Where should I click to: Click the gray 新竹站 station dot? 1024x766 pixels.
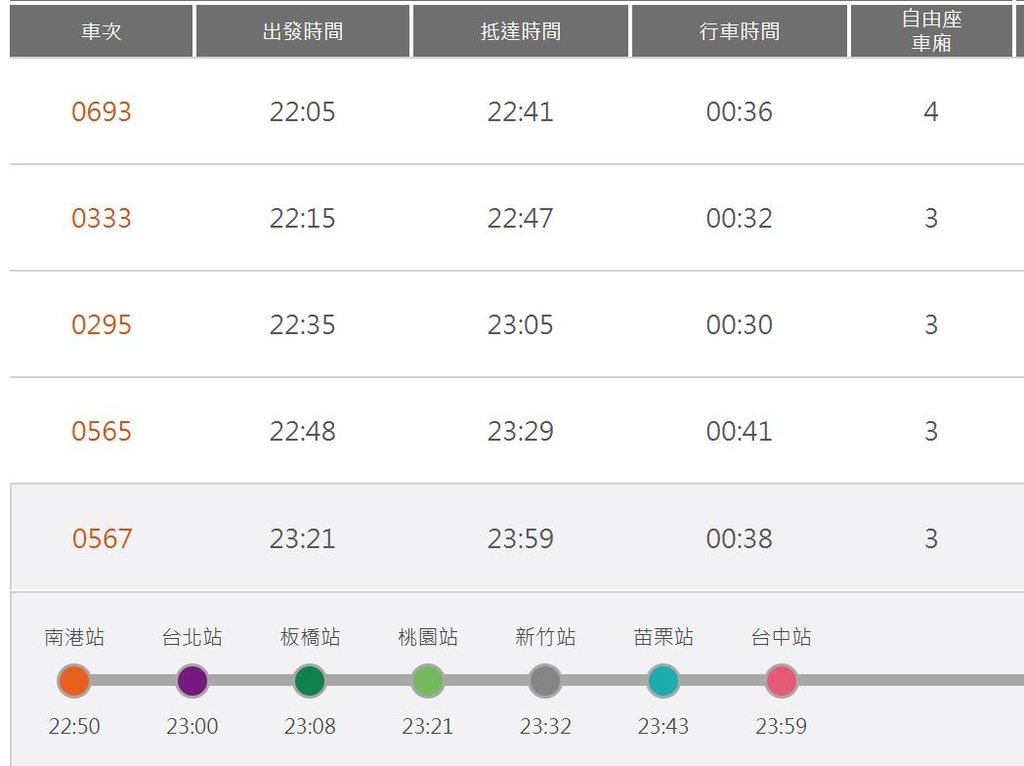[545, 680]
